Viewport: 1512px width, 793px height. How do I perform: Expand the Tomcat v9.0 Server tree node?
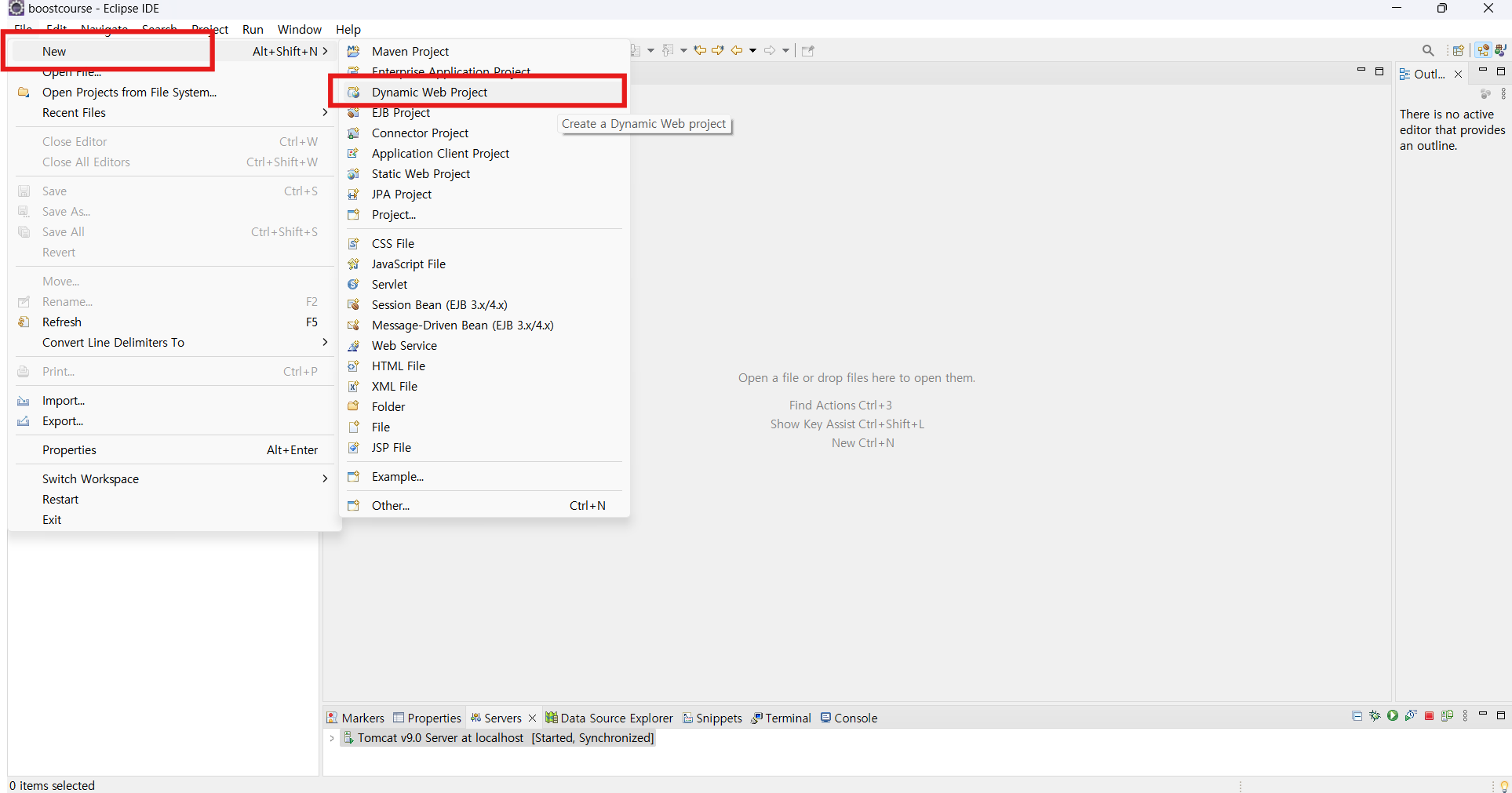332,738
